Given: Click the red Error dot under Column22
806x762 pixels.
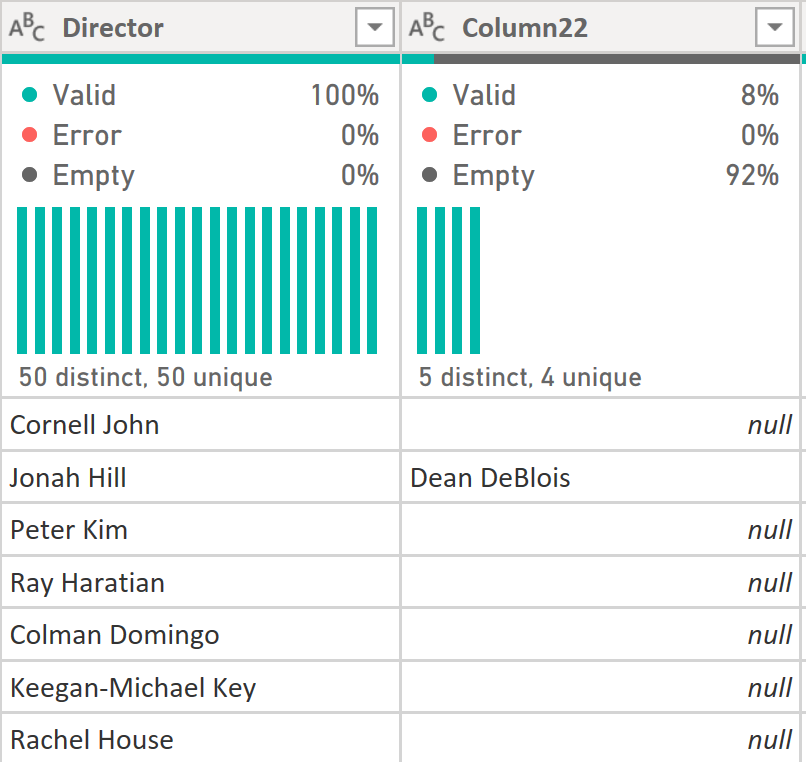Looking at the screenshot, I should coord(430,135).
